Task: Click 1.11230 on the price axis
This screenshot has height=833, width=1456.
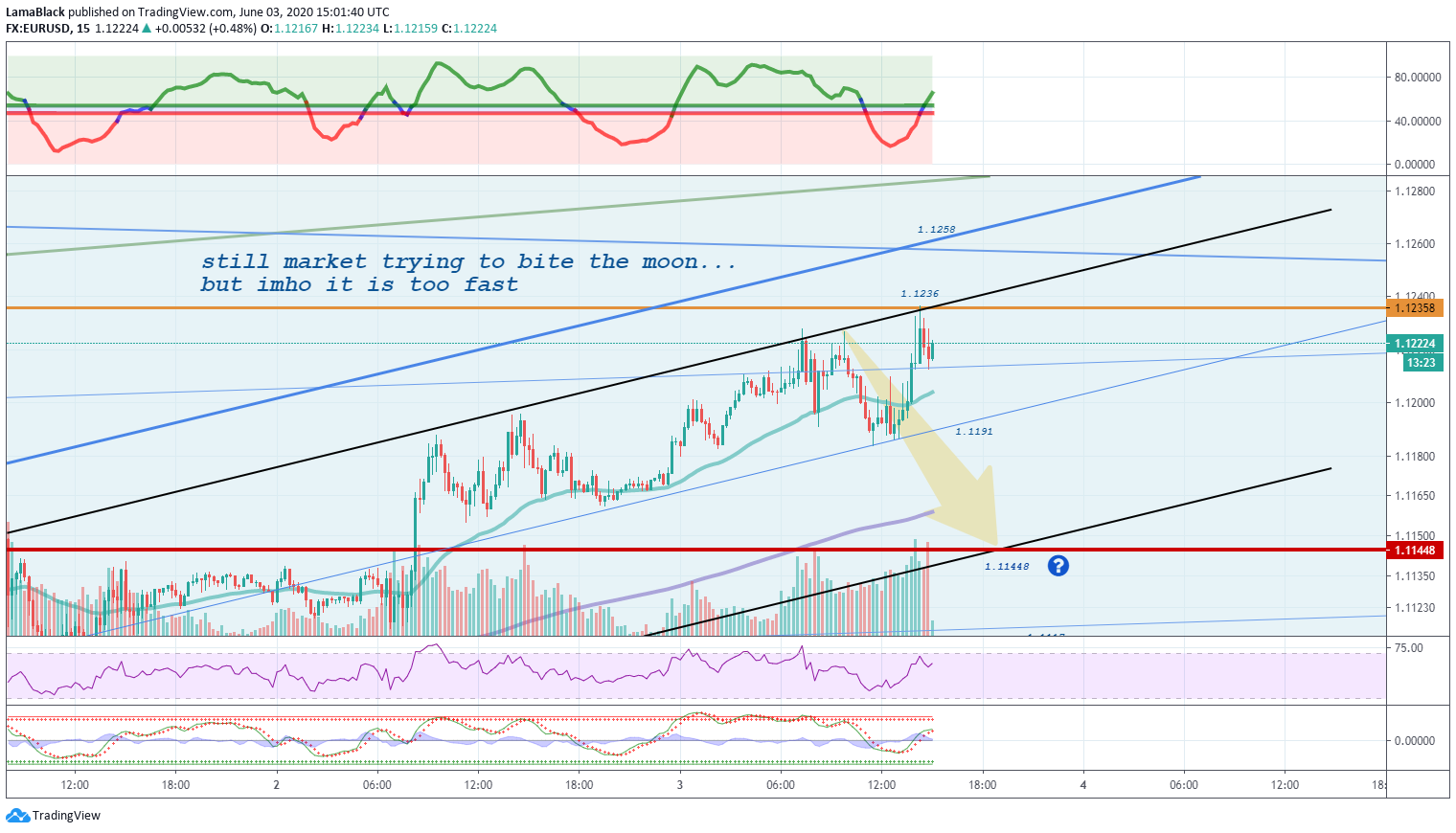Action: (x=1415, y=608)
